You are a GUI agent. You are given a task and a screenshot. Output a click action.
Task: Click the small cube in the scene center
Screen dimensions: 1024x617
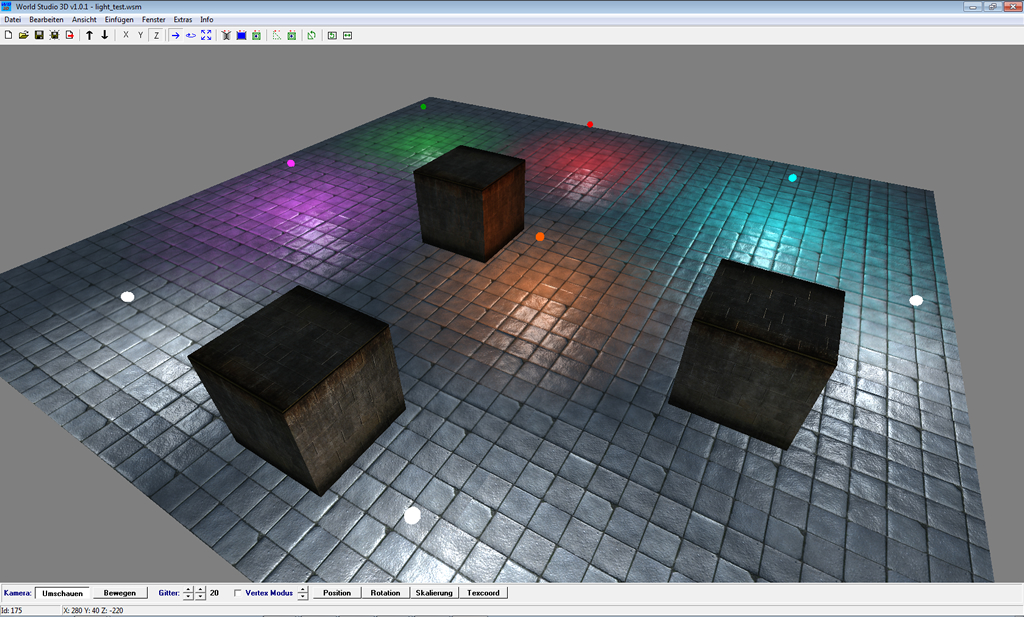[470, 203]
